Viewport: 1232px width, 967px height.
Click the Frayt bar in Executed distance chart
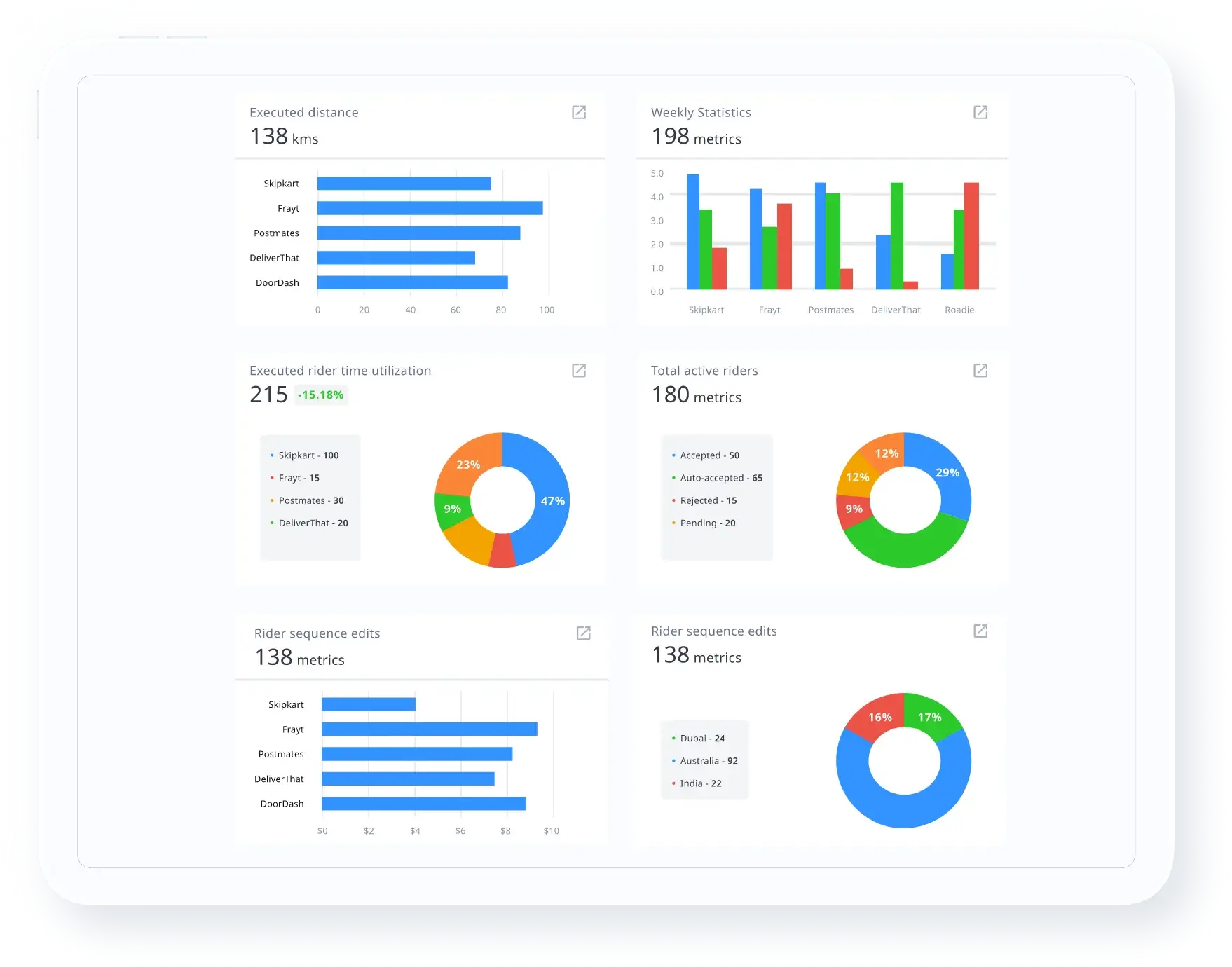click(430, 208)
